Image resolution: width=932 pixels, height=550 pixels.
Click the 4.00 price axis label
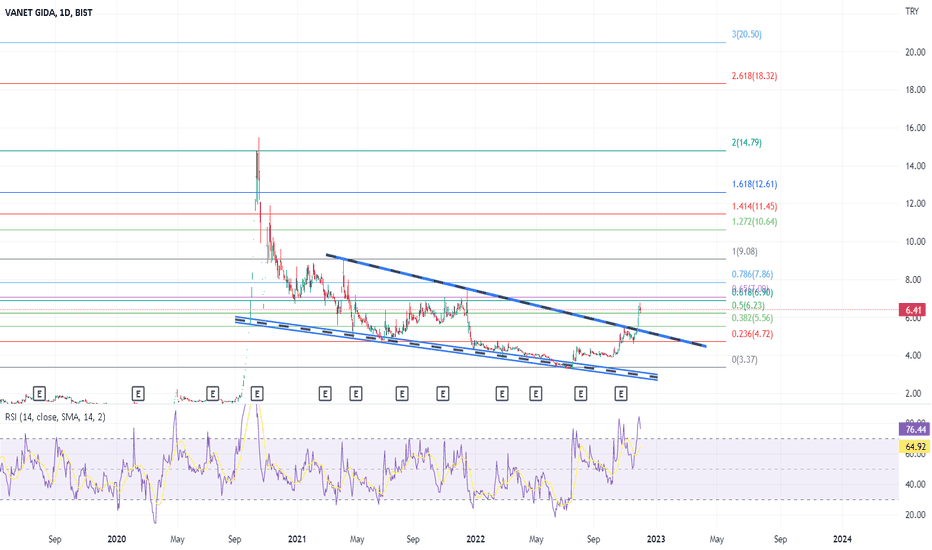click(915, 356)
